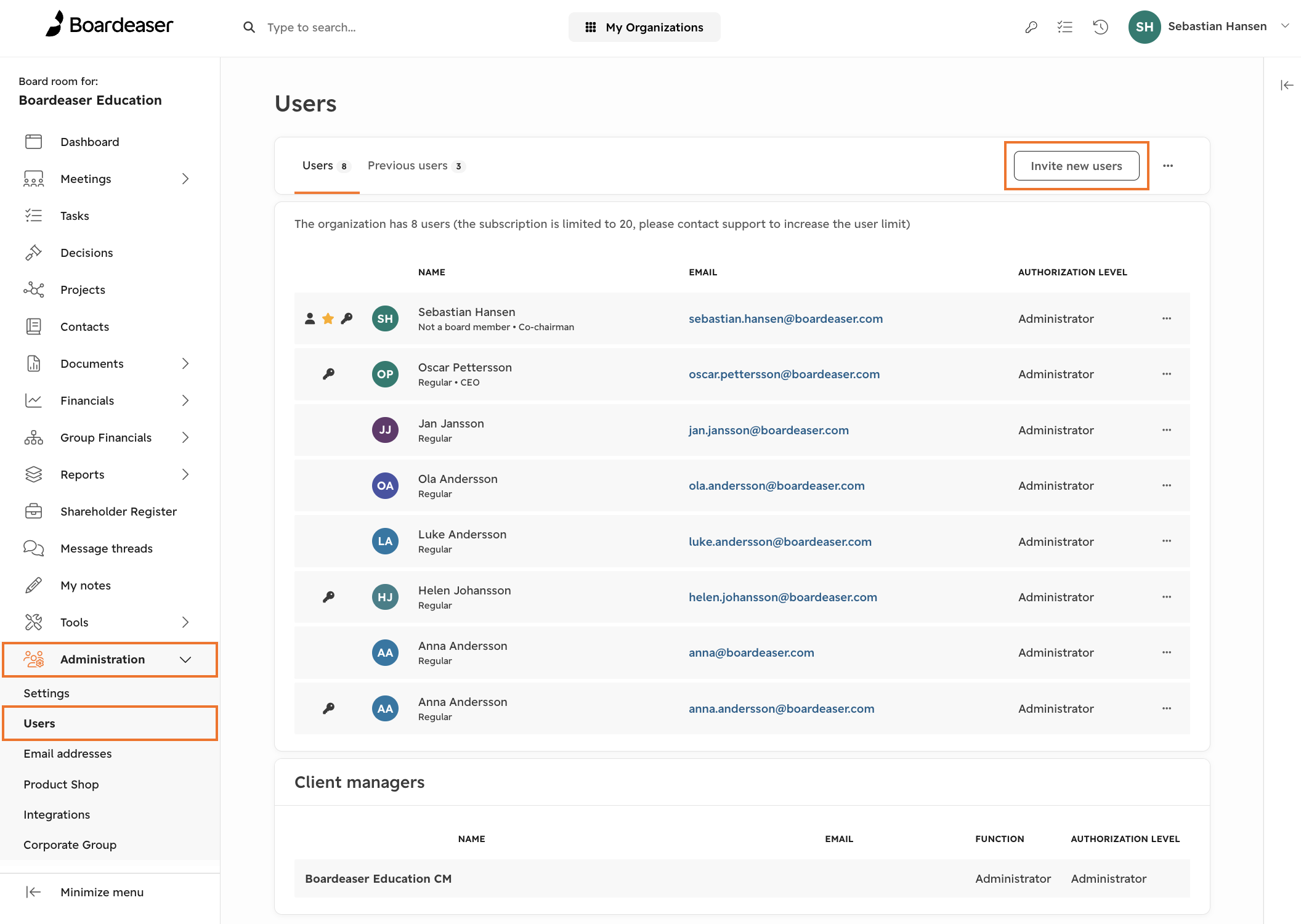Click the Message threads chat icon
This screenshot has height=924, width=1301.
point(34,548)
